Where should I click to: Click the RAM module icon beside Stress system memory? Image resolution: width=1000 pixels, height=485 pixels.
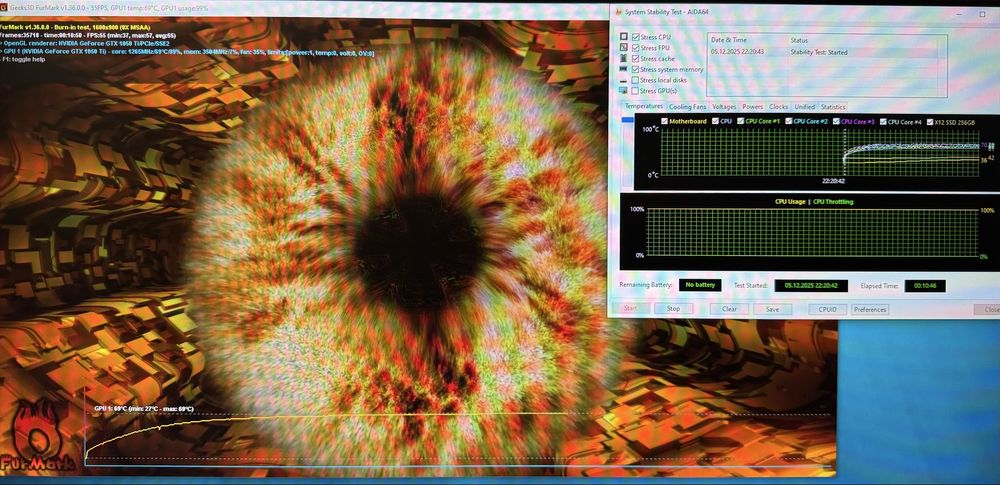coord(624,70)
